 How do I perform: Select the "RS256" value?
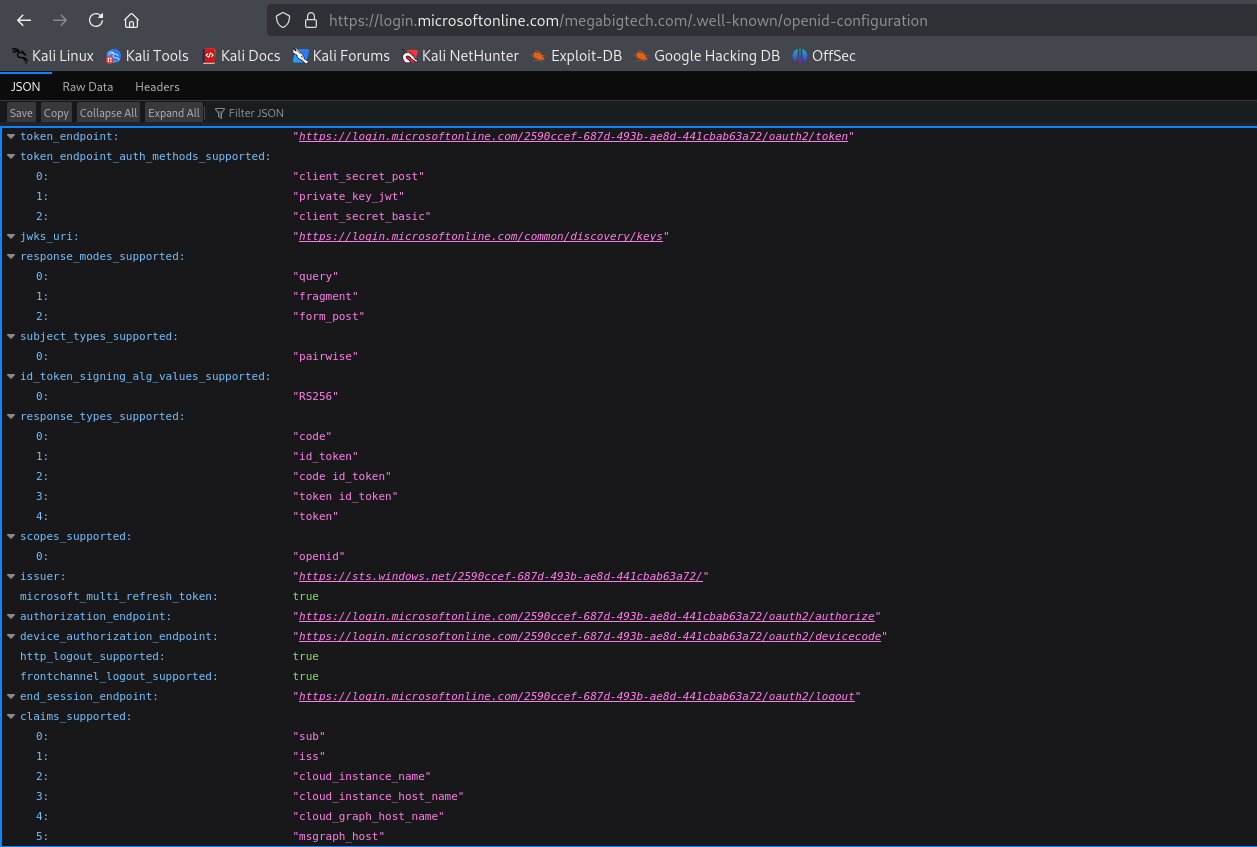point(316,396)
